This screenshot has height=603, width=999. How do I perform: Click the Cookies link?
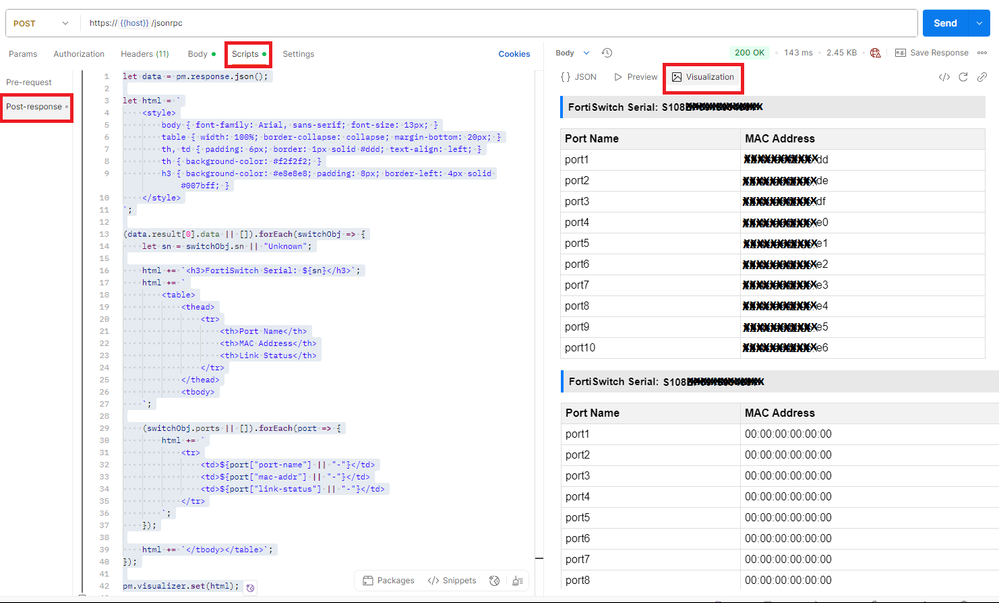tap(514, 54)
